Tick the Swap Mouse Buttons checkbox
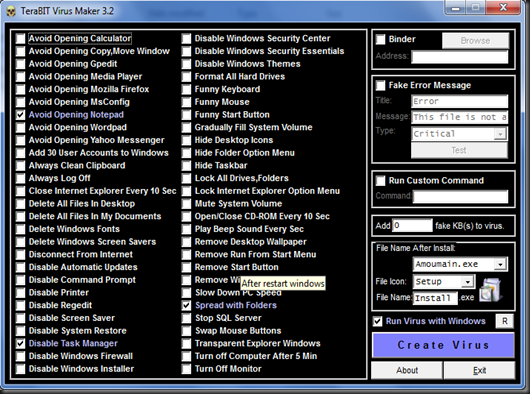Viewport: 530px width, 394px height. point(187,331)
